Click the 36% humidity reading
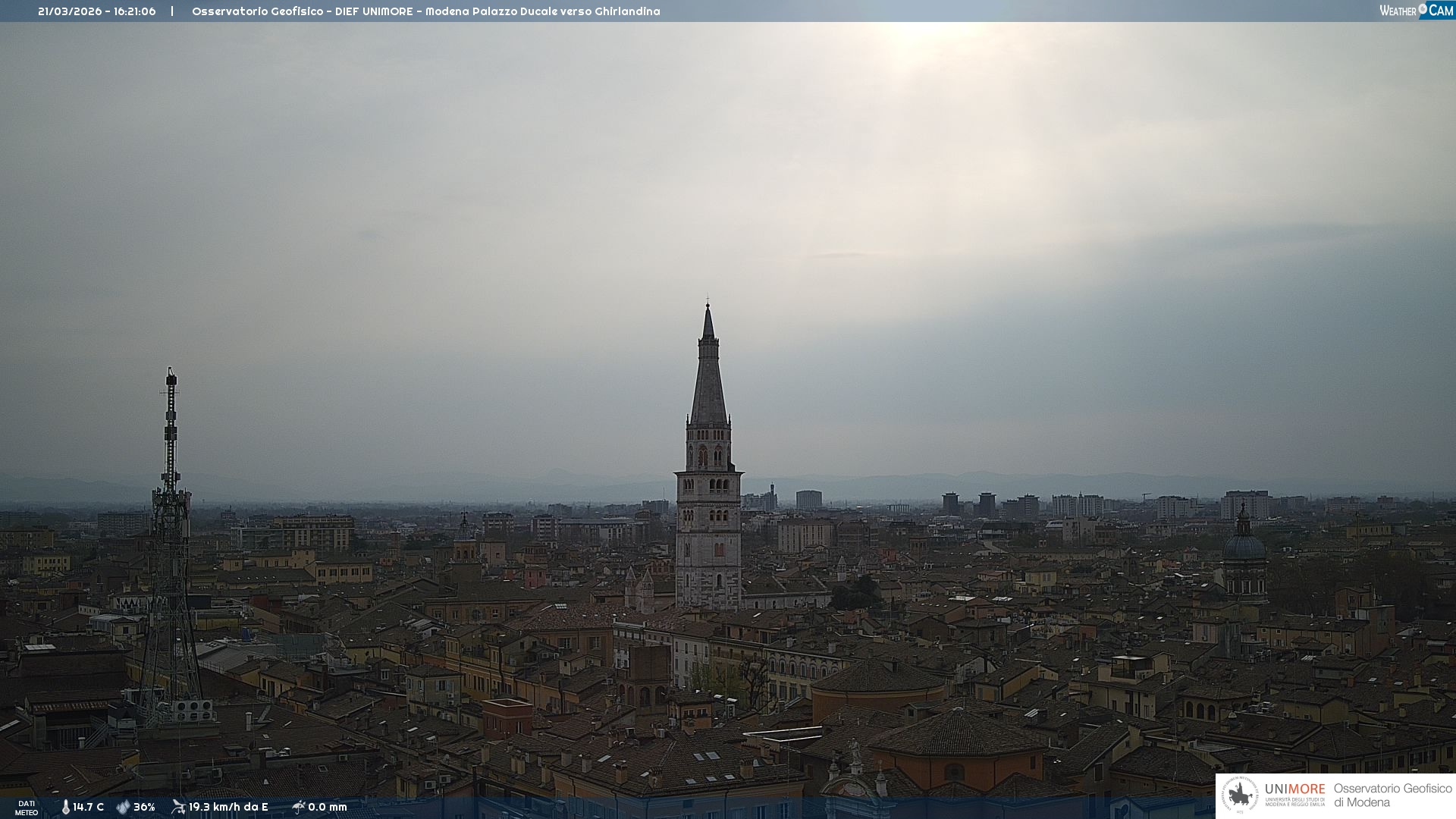Viewport: 1456px width, 819px height. point(144,807)
